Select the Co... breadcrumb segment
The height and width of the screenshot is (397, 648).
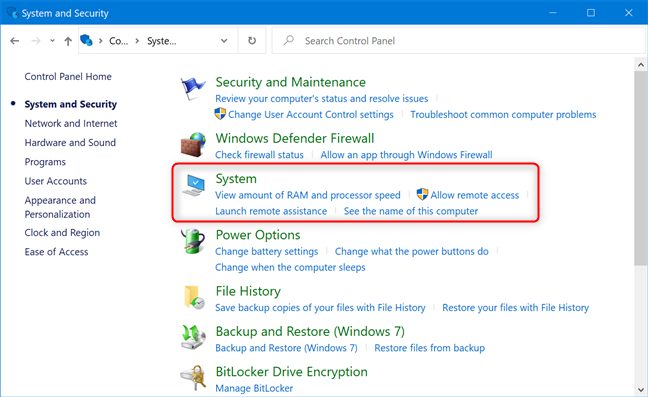coord(119,41)
